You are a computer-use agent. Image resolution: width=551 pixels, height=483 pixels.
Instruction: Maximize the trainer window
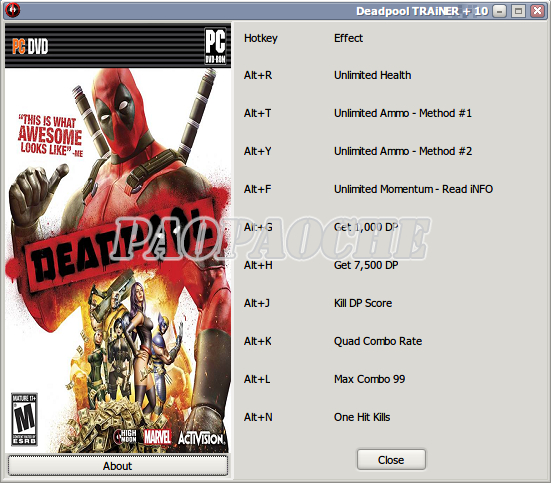[518, 11]
